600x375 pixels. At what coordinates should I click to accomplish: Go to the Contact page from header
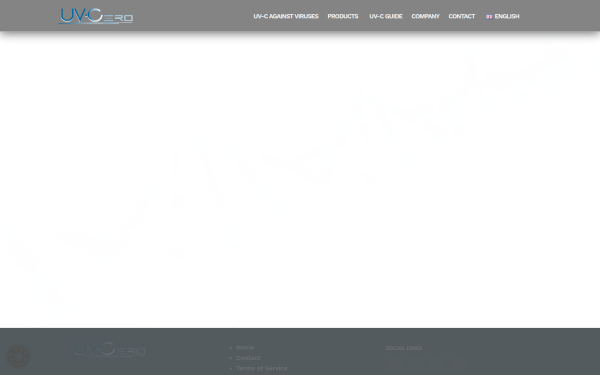[462, 16]
